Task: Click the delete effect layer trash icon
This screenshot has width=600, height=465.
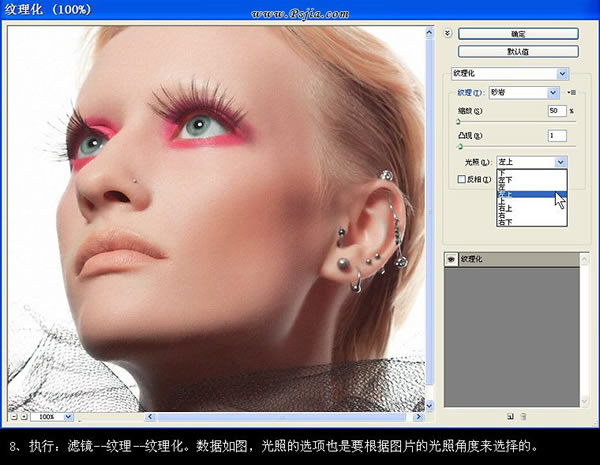Action: (524, 414)
